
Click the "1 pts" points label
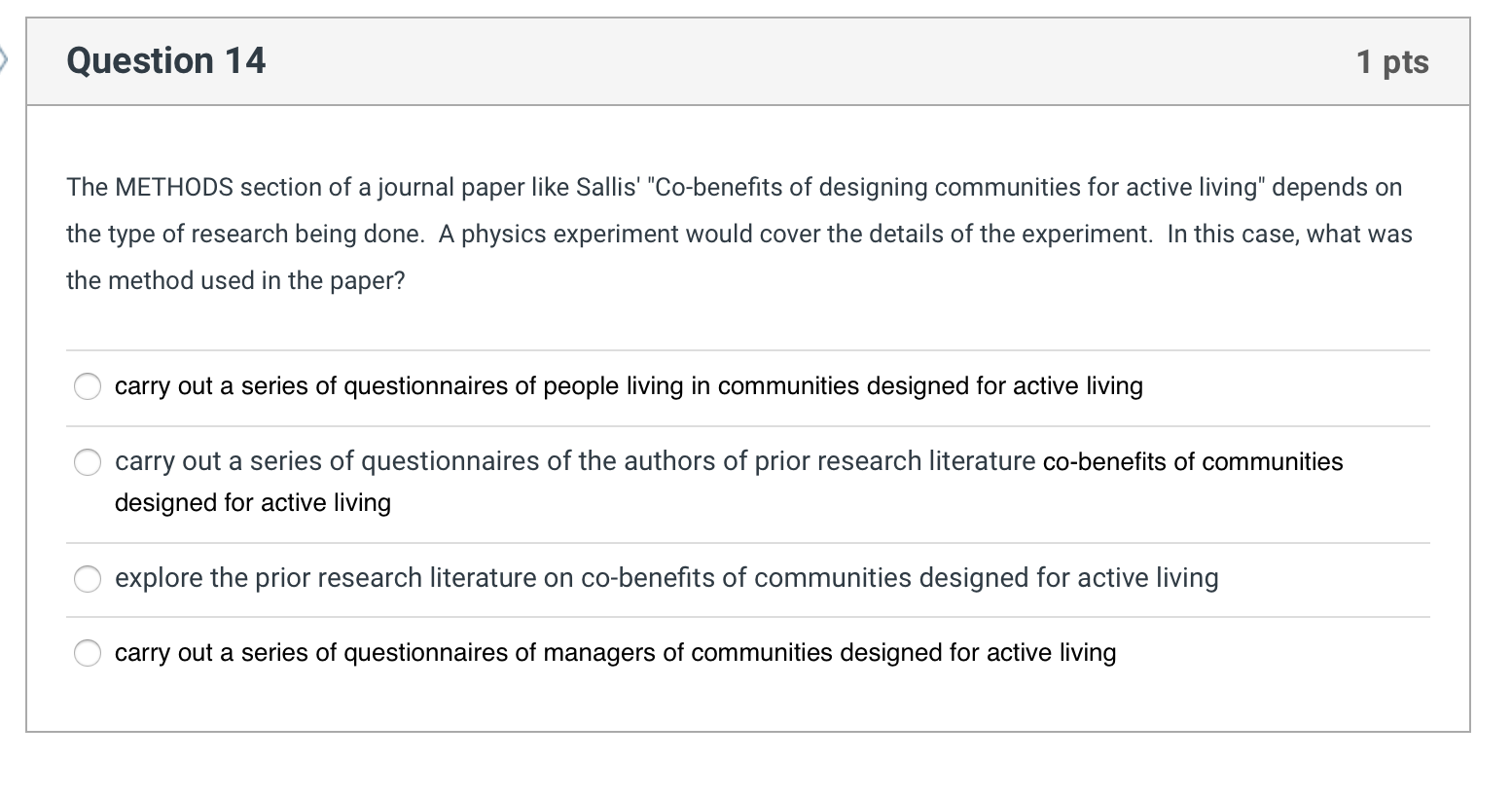[x=1392, y=62]
